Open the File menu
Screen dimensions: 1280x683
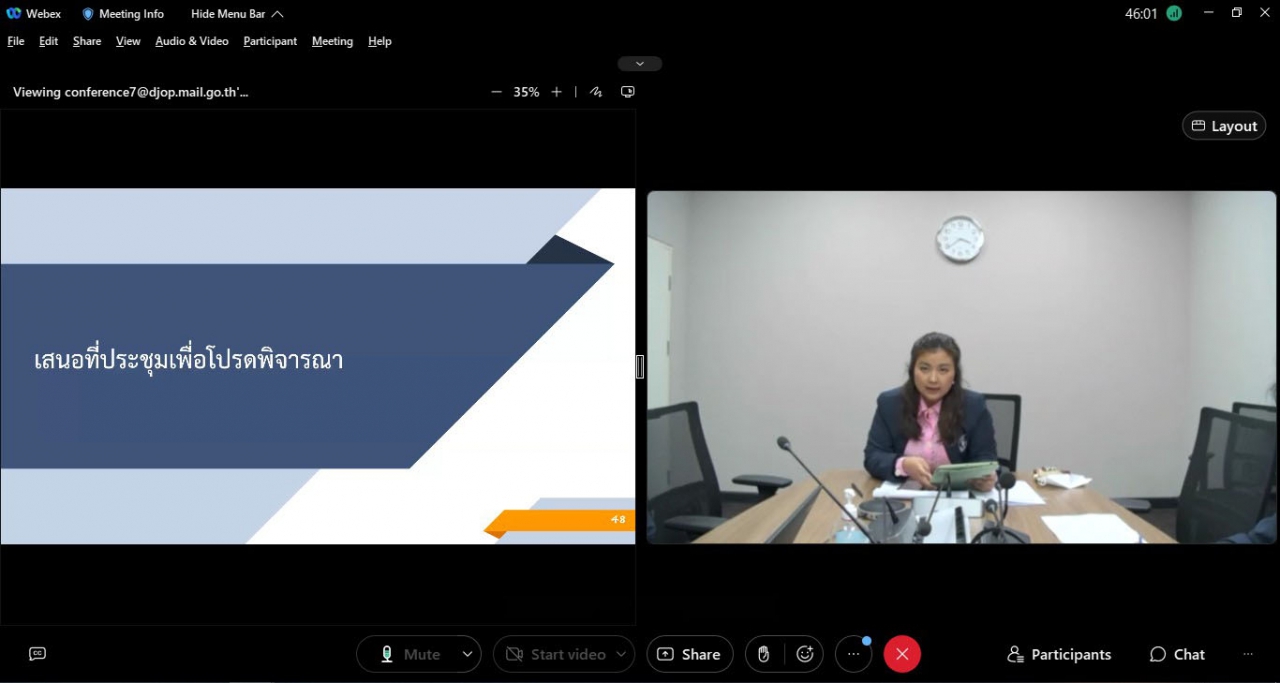[x=16, y=41]
